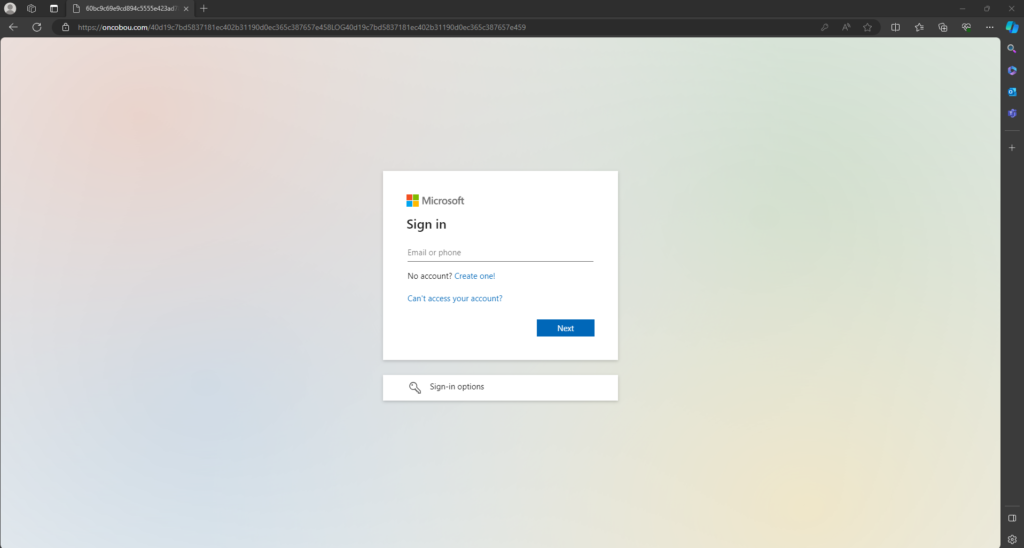Open sidebar settings gear
Screen dimensions: 1024x548
coord(1012,540)
